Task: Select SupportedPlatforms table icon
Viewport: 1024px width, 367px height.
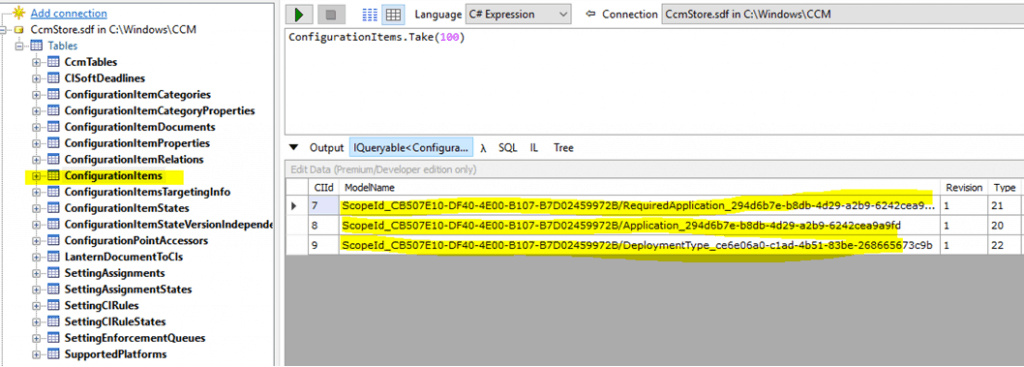Action: [54, 355]
